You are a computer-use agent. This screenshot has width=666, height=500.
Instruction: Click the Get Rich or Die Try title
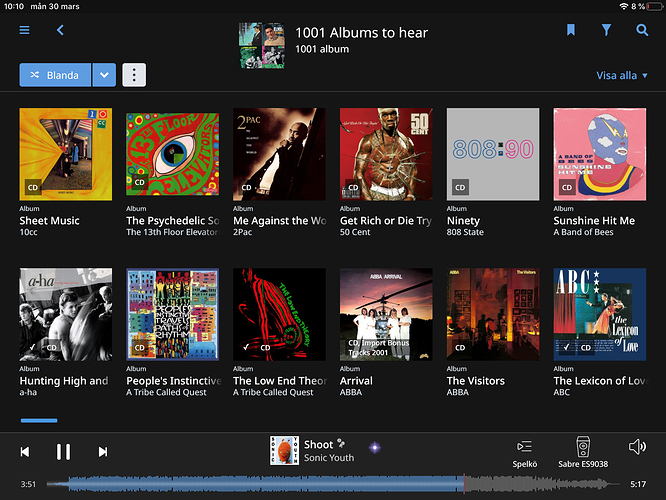[386, 220]
